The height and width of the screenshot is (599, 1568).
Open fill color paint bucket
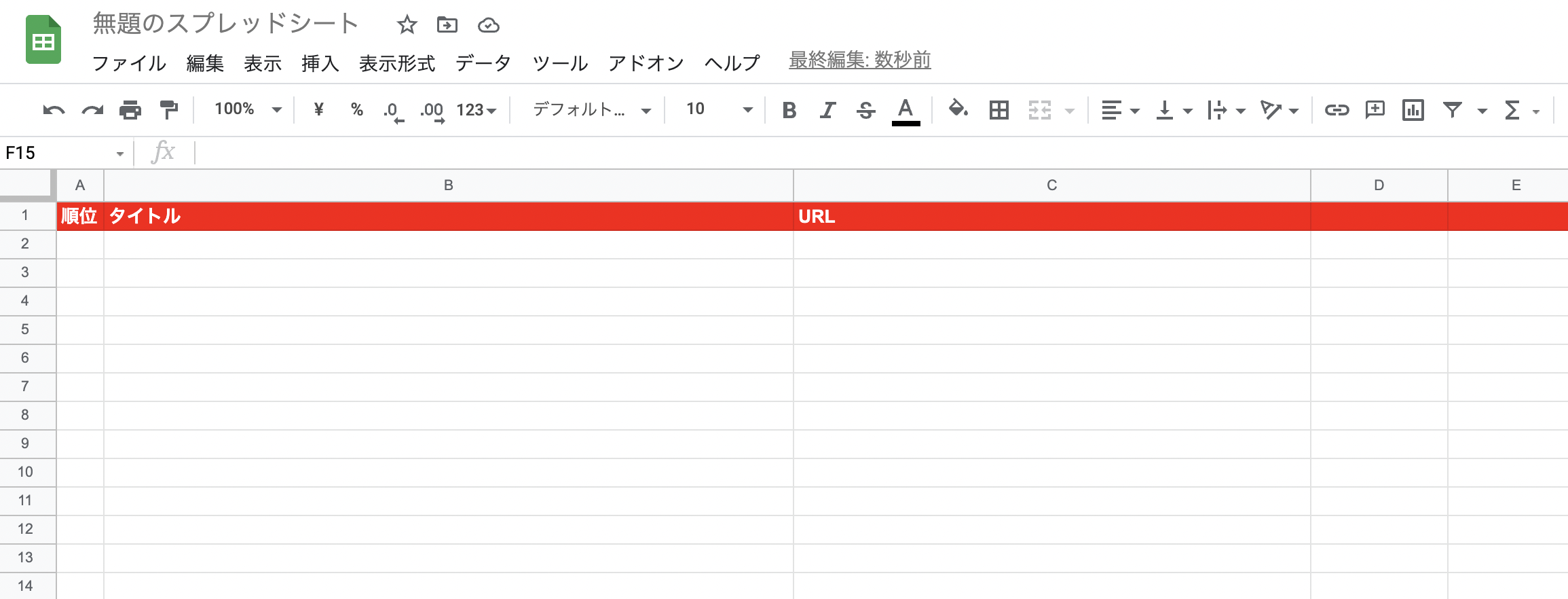click(958, 109)
